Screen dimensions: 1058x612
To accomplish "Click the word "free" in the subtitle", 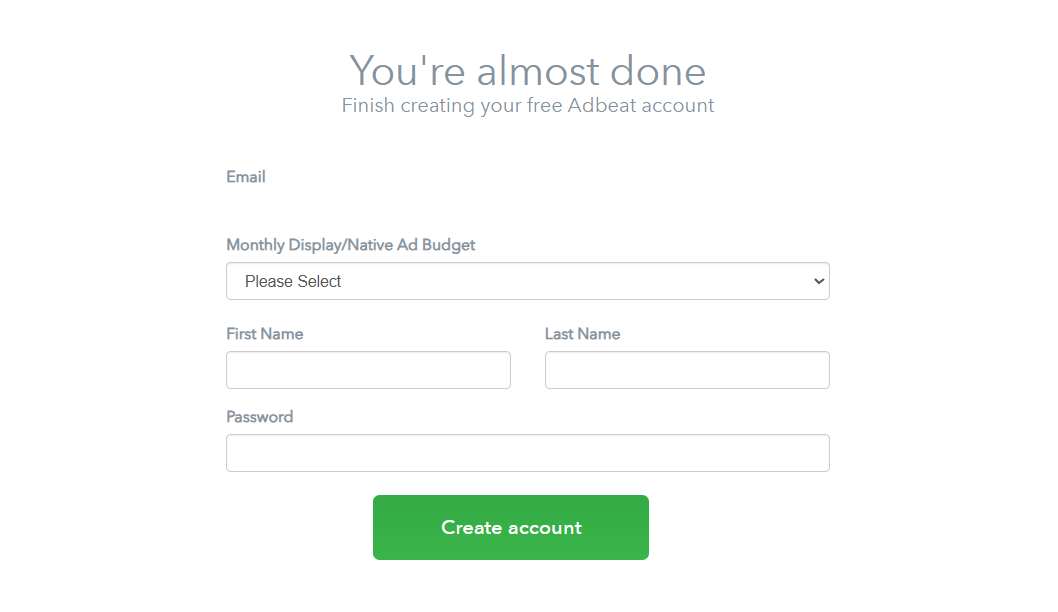I will coord(545,105).
